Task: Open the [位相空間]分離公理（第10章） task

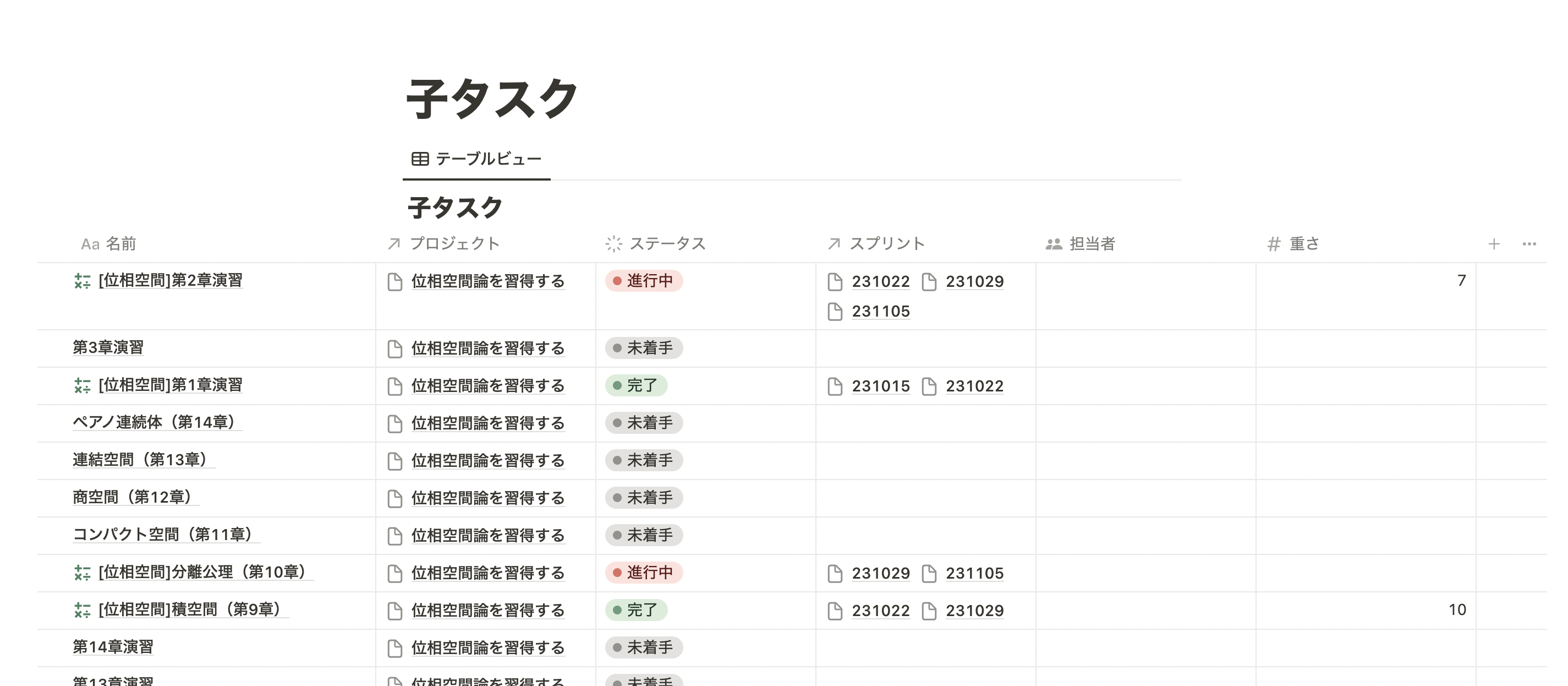Action: click(205, 572)
